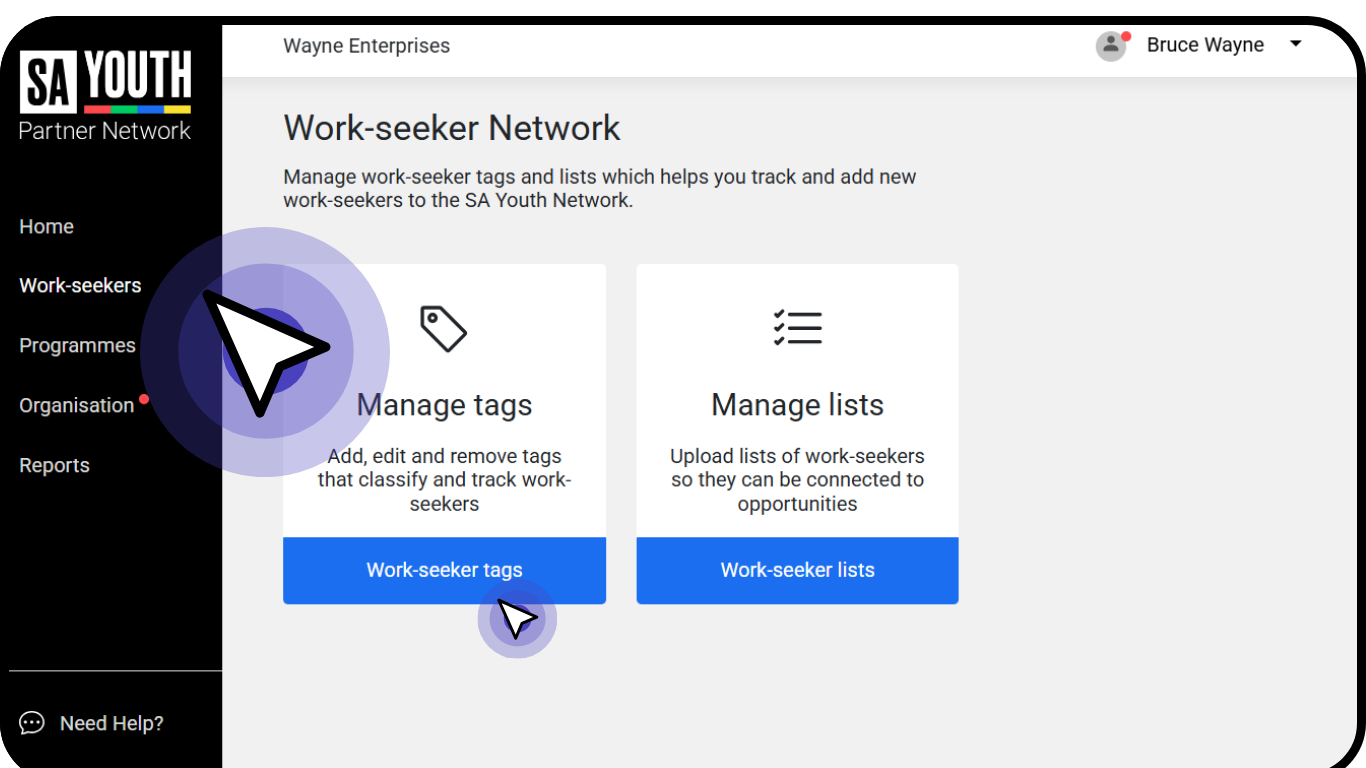Click the Work-seeker Network page title
The image size is (1366, 768).
pyautogui.click(x=451, y=128)
